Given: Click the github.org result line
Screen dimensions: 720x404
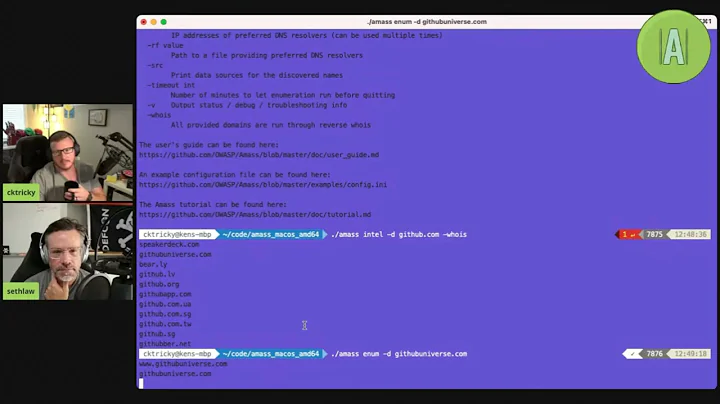Looking at the screenshot, I should [x=159, y=284].
